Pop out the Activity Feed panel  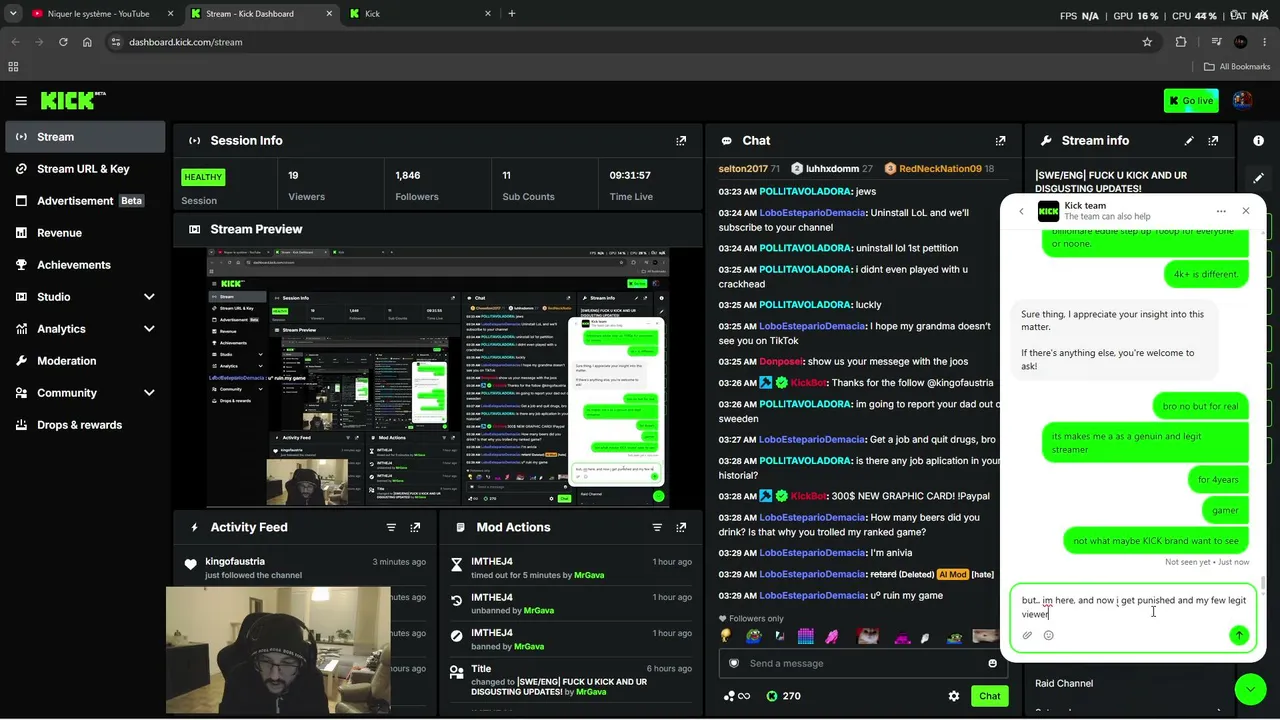pos(415,527)
